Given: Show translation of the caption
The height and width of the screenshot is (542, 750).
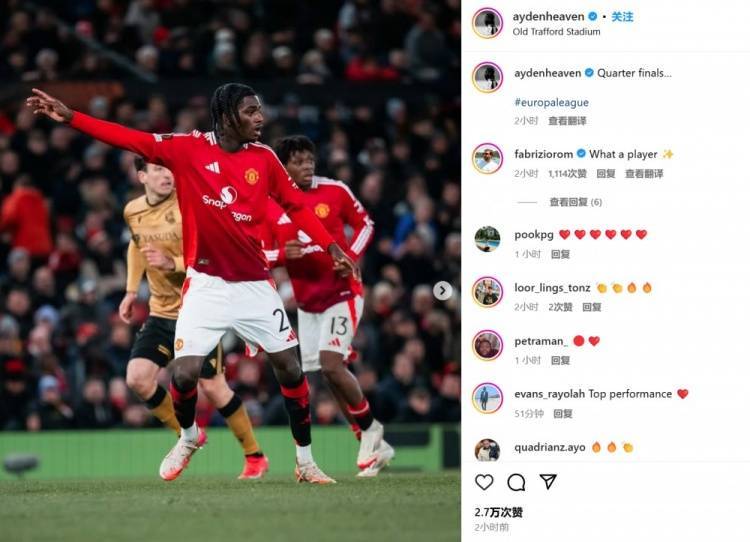Looking at the screenshot, I should click(567, 121).
